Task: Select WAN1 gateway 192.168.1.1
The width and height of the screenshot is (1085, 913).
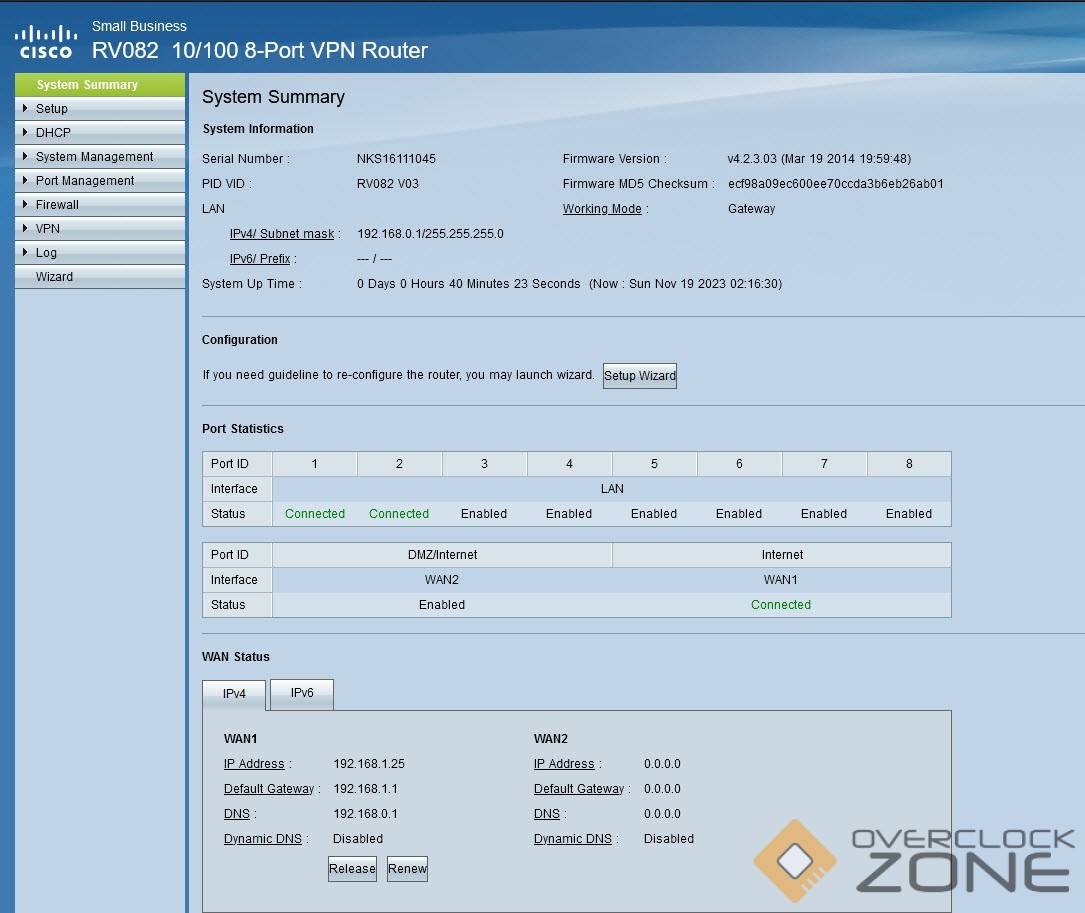Action: [x=365, y=788]
